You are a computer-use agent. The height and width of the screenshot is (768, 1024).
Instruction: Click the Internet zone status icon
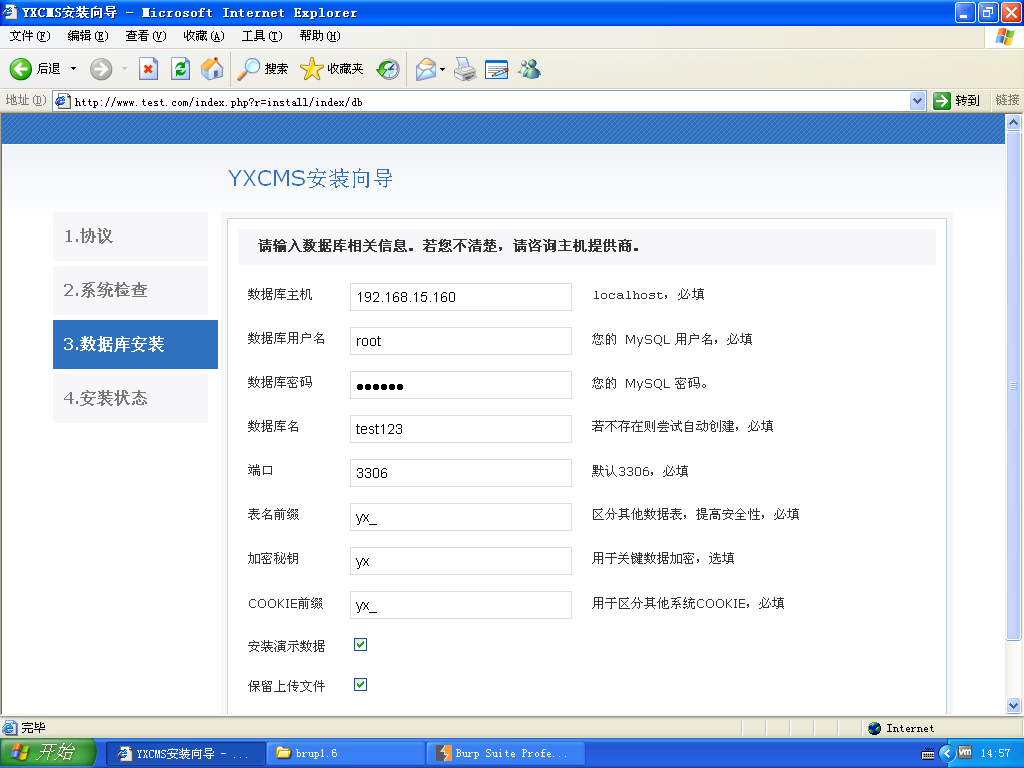click(x=874, y=728)
